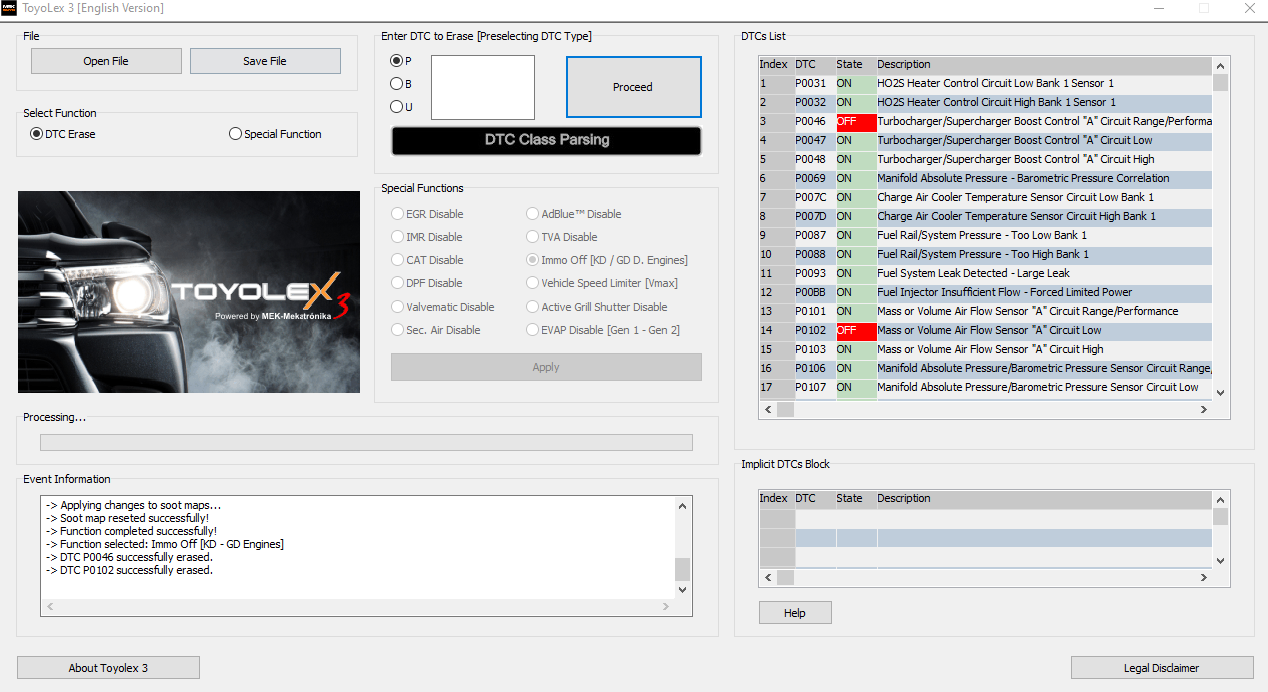Select DTC P0032 in the list

pyautogui.click(x=815, y=102)
